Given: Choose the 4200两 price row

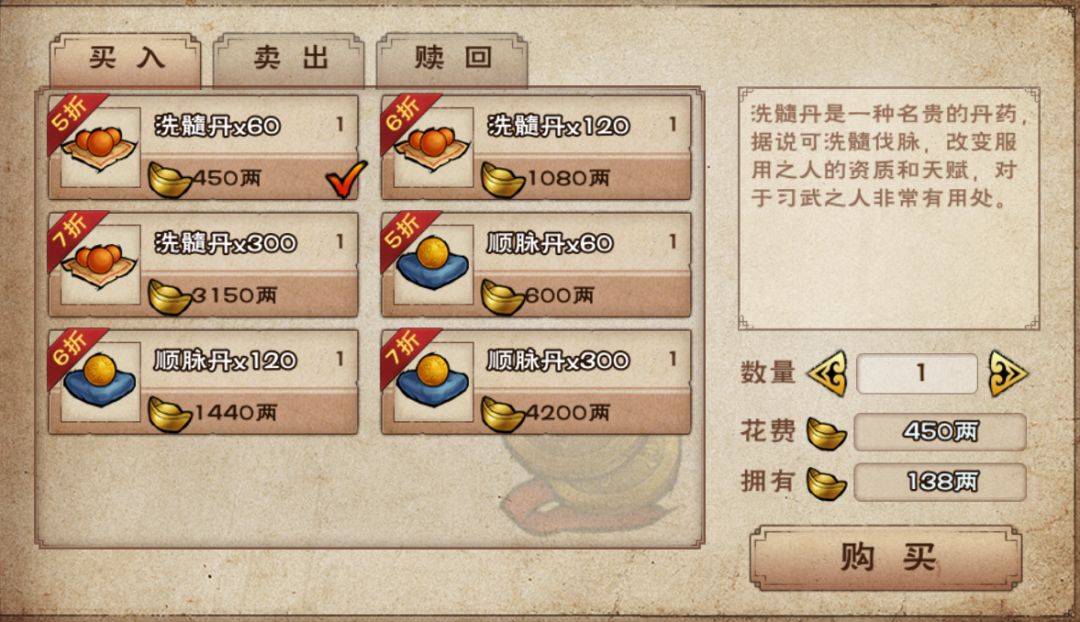Looking at the screenshot, I should pos(536,413).
